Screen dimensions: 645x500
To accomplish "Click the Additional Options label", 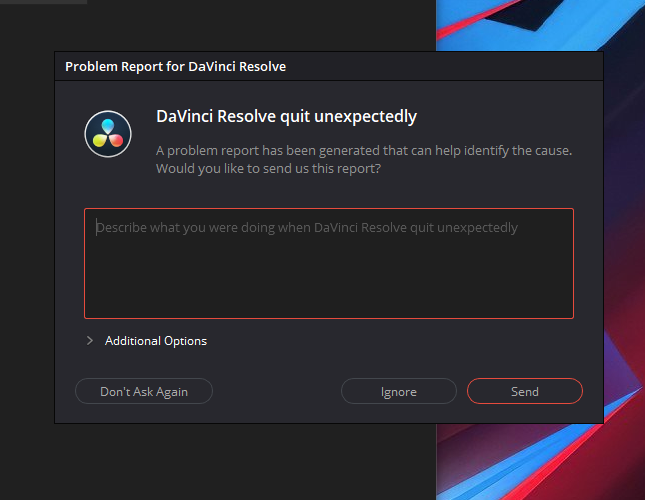I will (156, 341).
